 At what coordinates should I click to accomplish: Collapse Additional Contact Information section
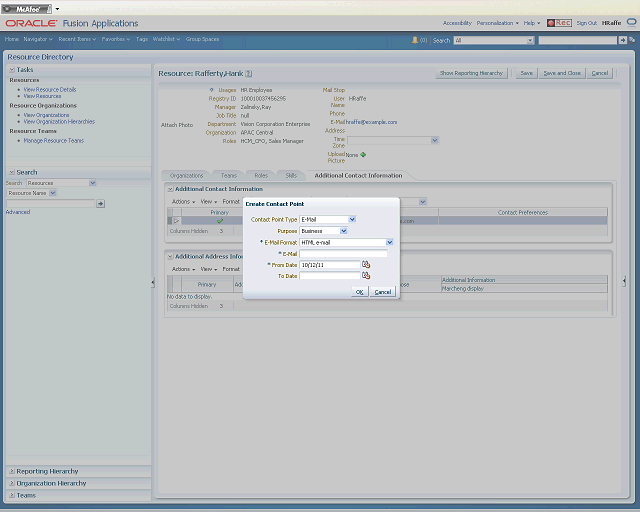click(x=171, y=189)
